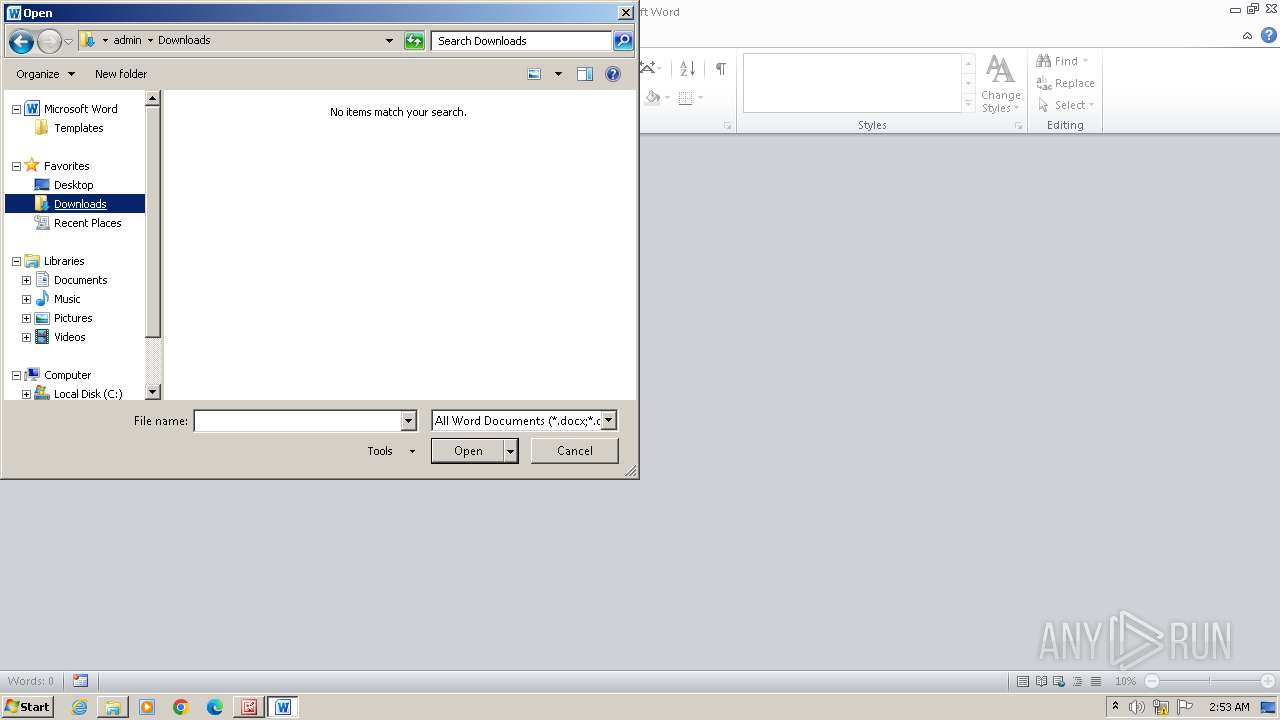
Task: Click the Cancel button
Action: 575,451
